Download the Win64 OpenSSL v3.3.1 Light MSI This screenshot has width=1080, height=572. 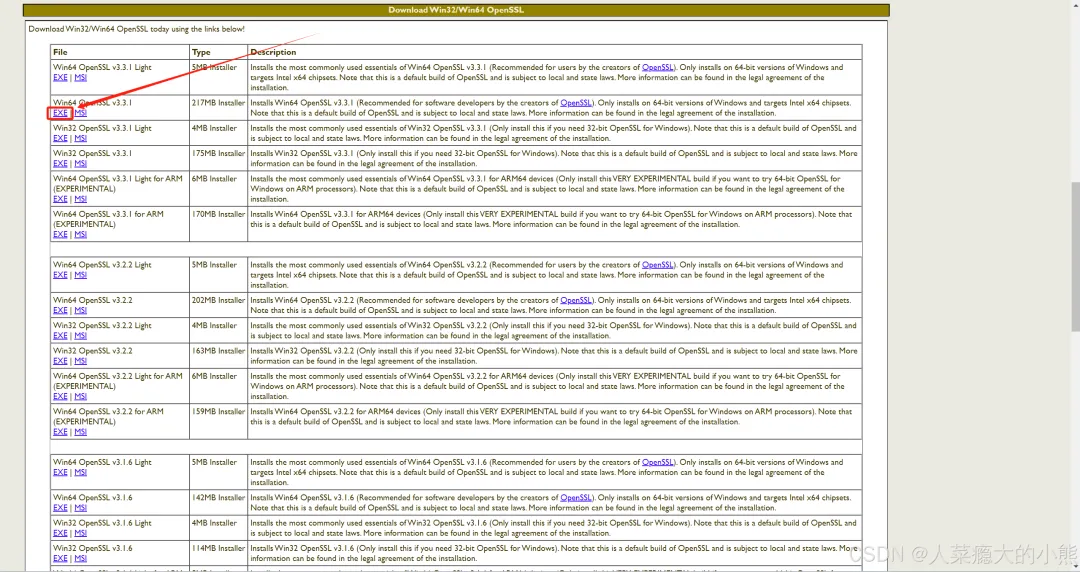point(81,78)
